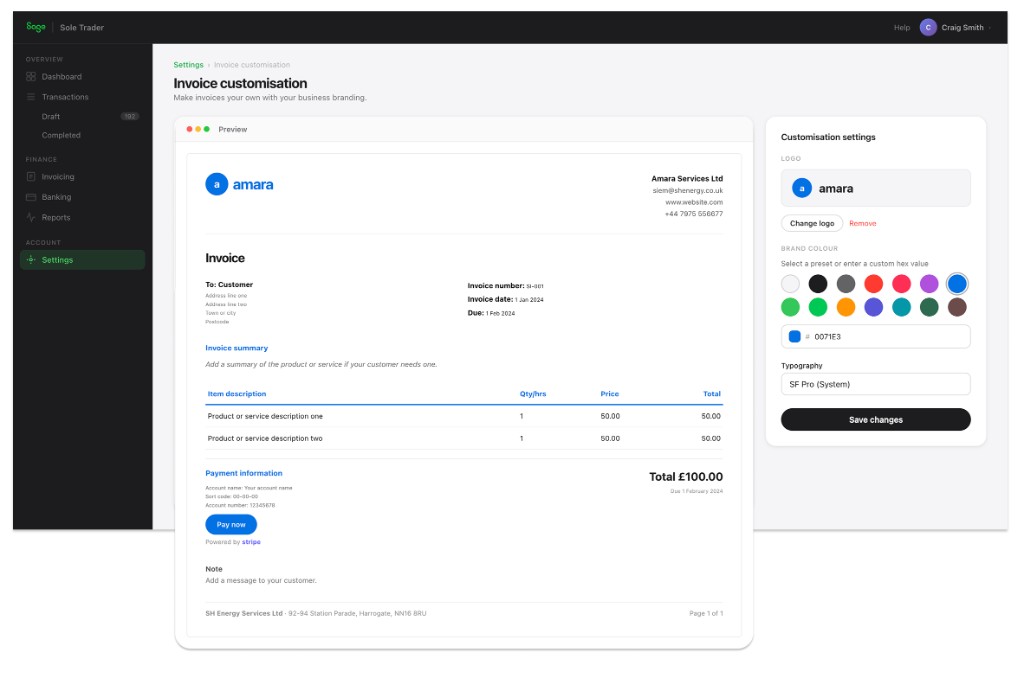Select the white brand colour preset

[789, 283]
